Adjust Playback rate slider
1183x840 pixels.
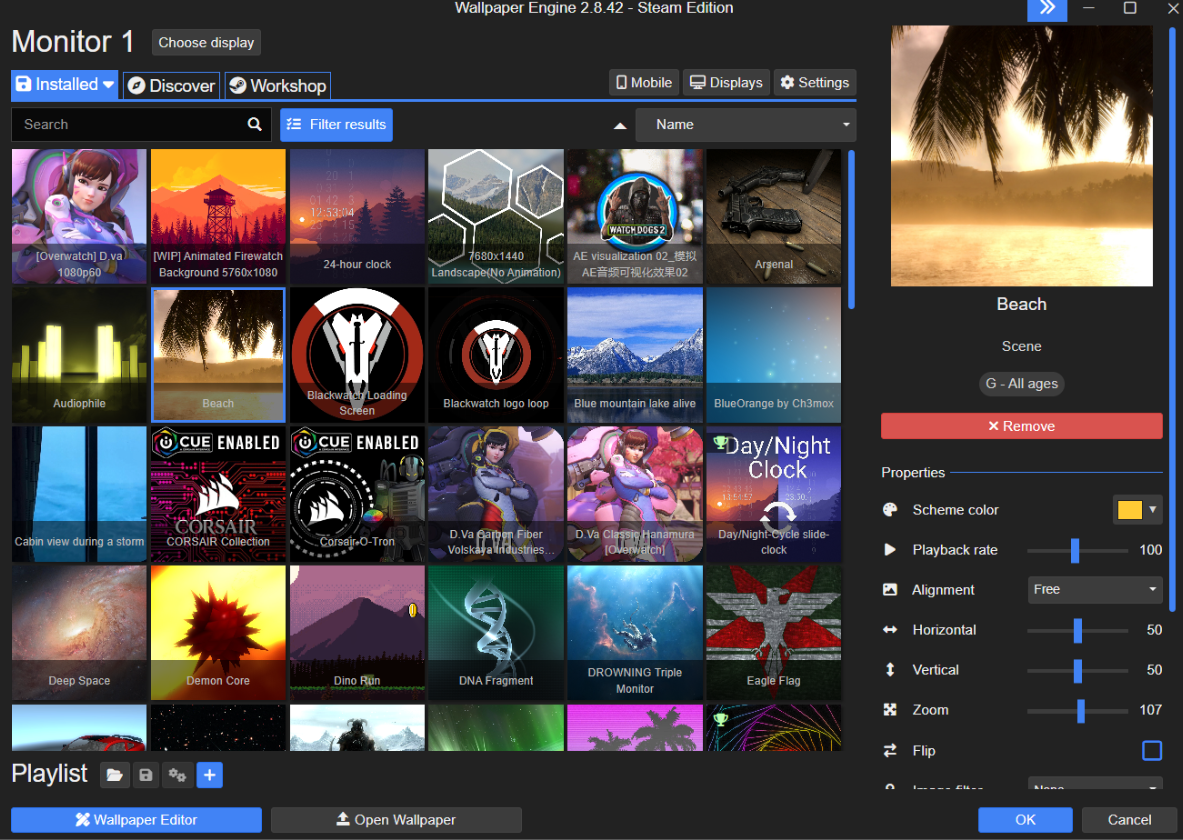1077,551
